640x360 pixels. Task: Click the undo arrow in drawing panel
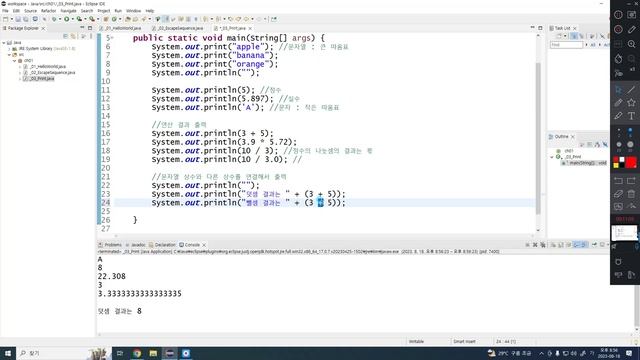(x=618, y=181)
